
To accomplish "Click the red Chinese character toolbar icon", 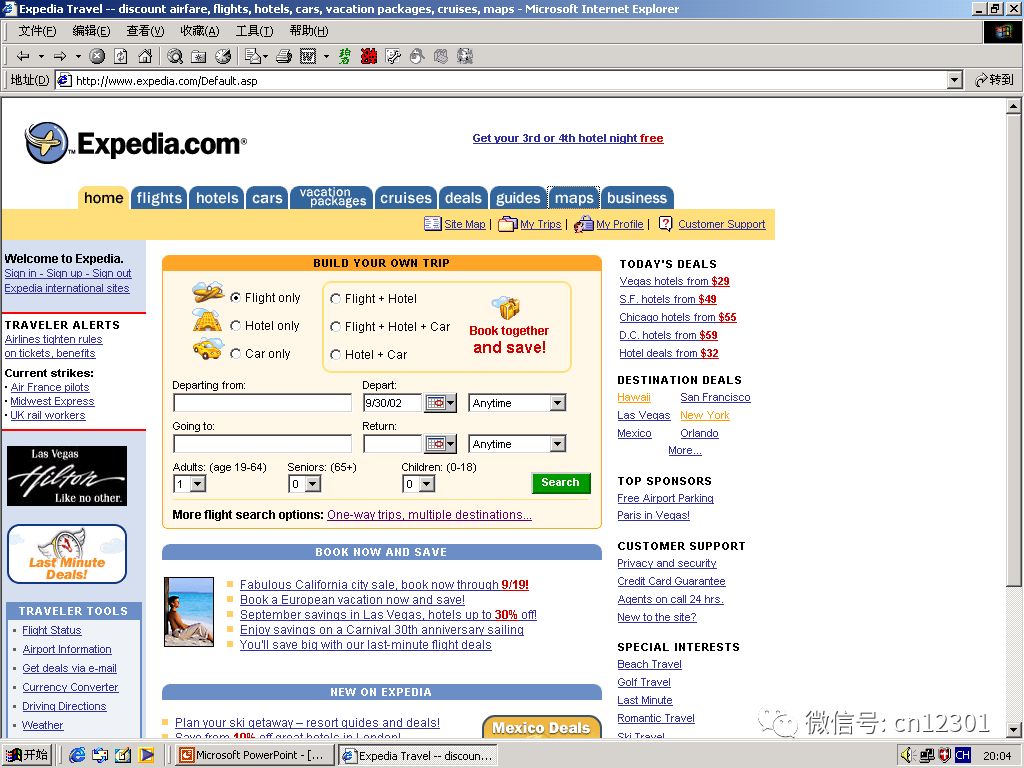I will pyautogui.click(x=368, y=57).
